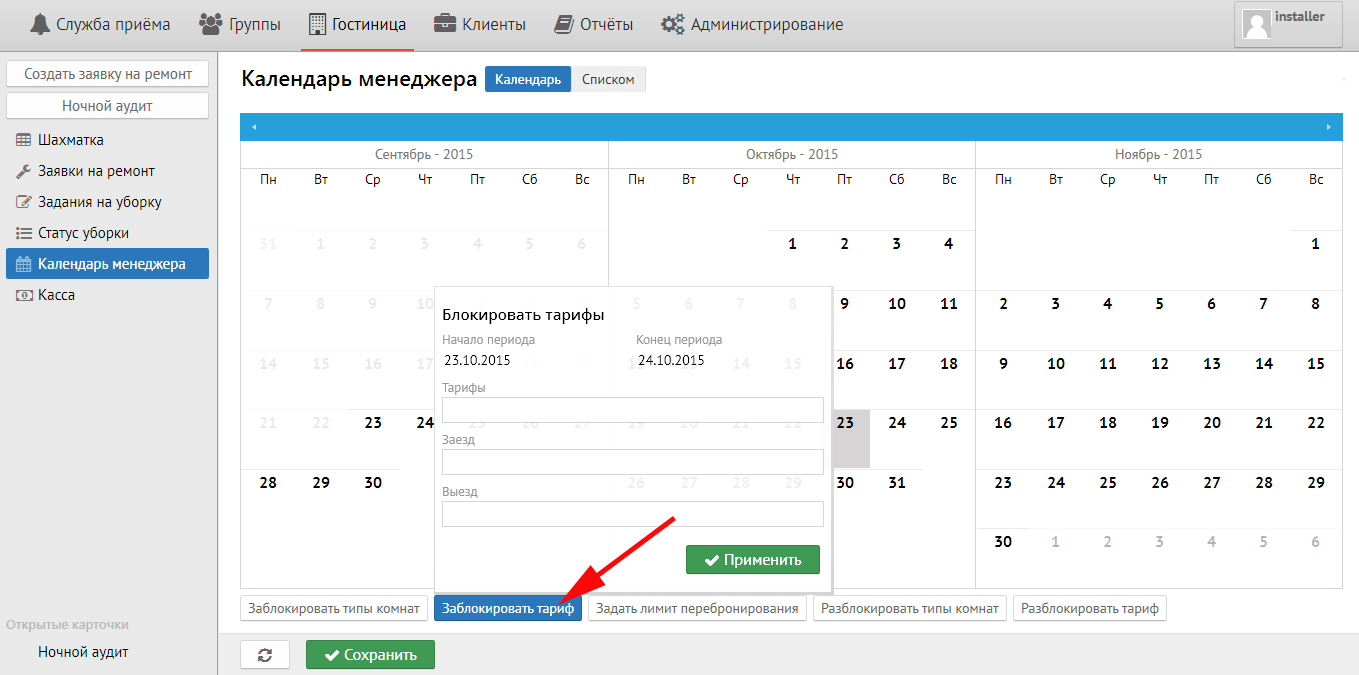1359x675 pixels.
Task: Go to previous months with the left arrow
Action: pos(254,127)
